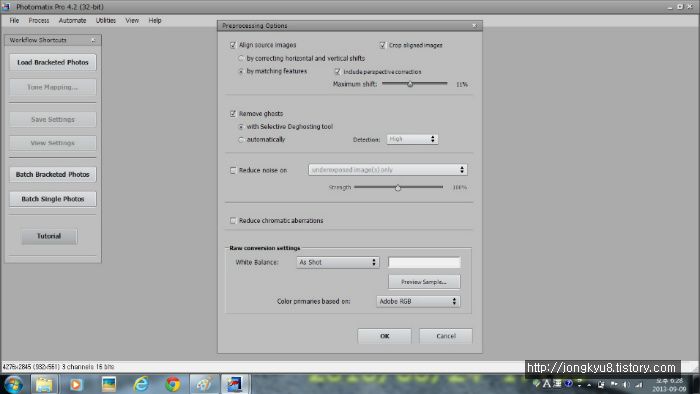Disable the Remove ghosts checkbox
The image size is (700, 394).
[233, 114]
